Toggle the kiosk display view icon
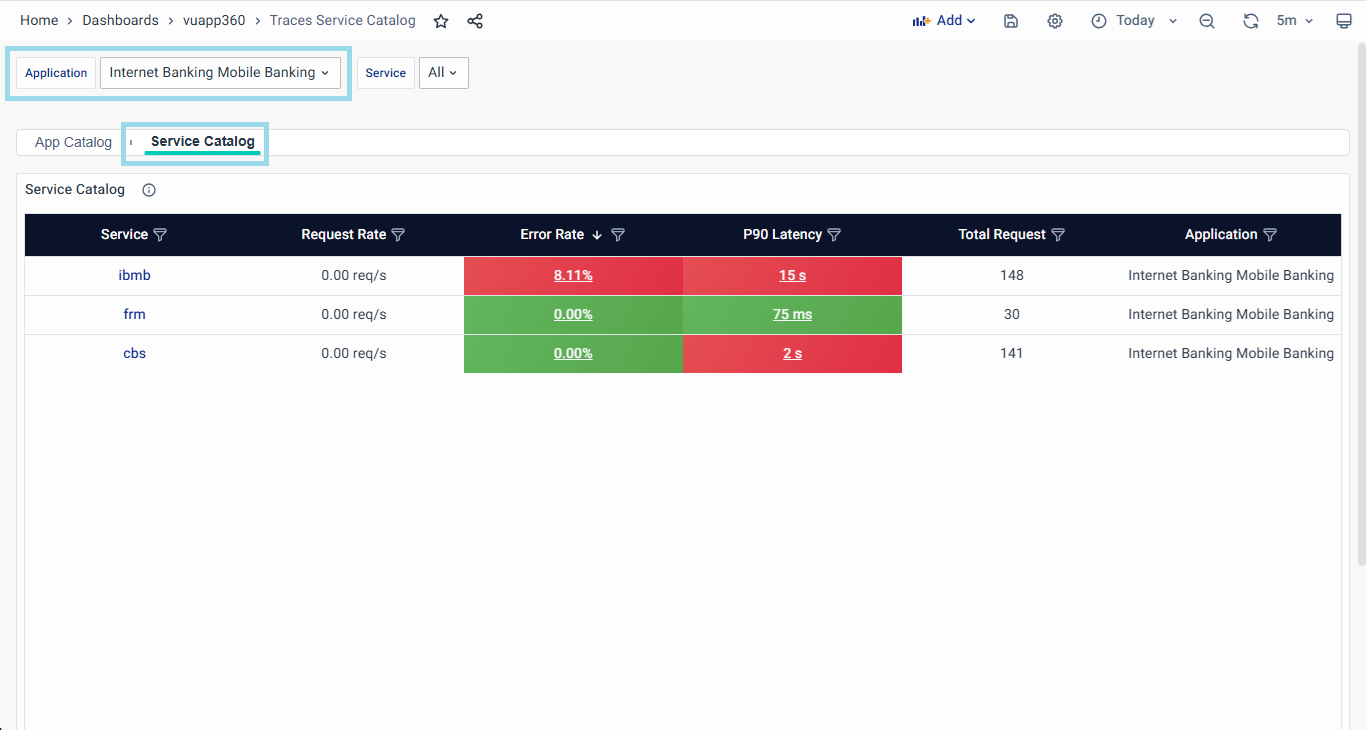 click(x=1344, y=21)
